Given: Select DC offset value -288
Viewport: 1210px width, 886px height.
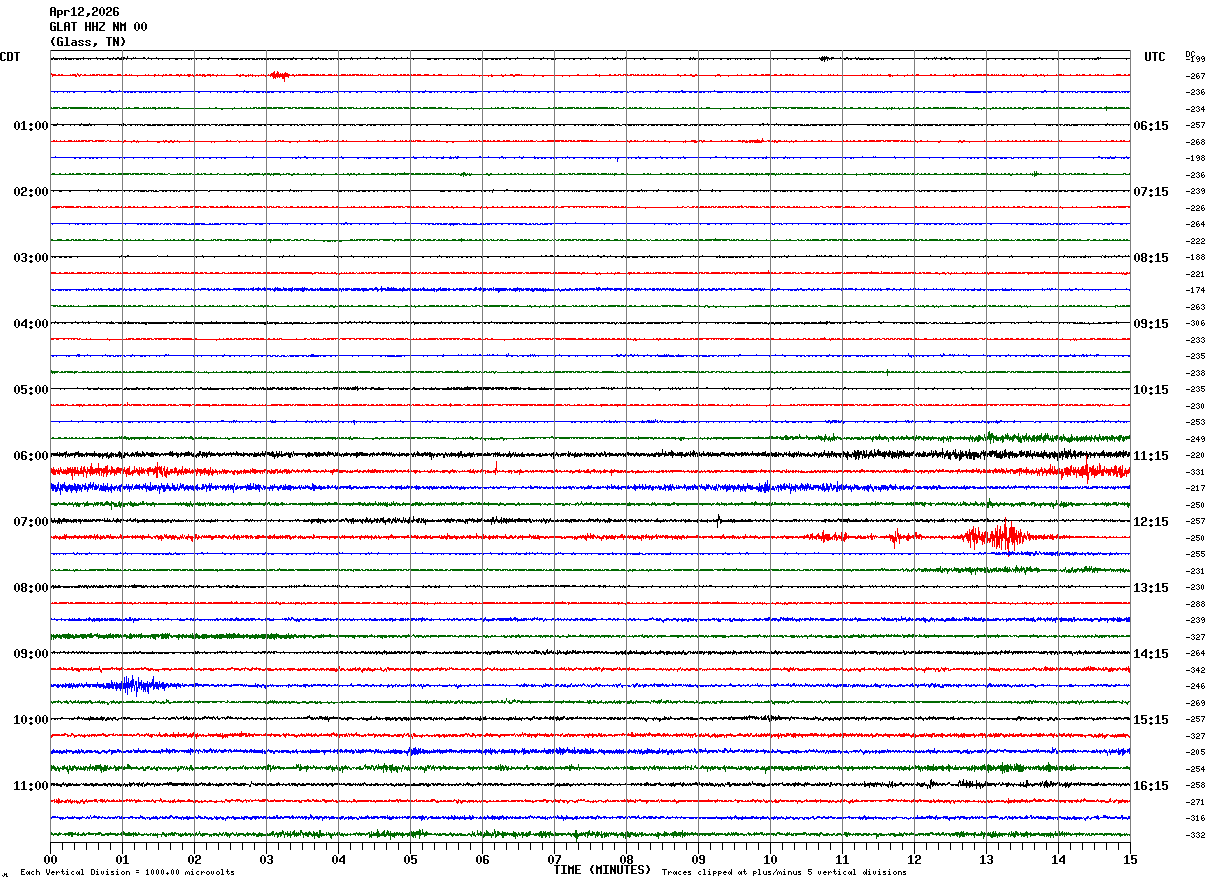Looking at the screenshot, I should tap(1195, 604).
